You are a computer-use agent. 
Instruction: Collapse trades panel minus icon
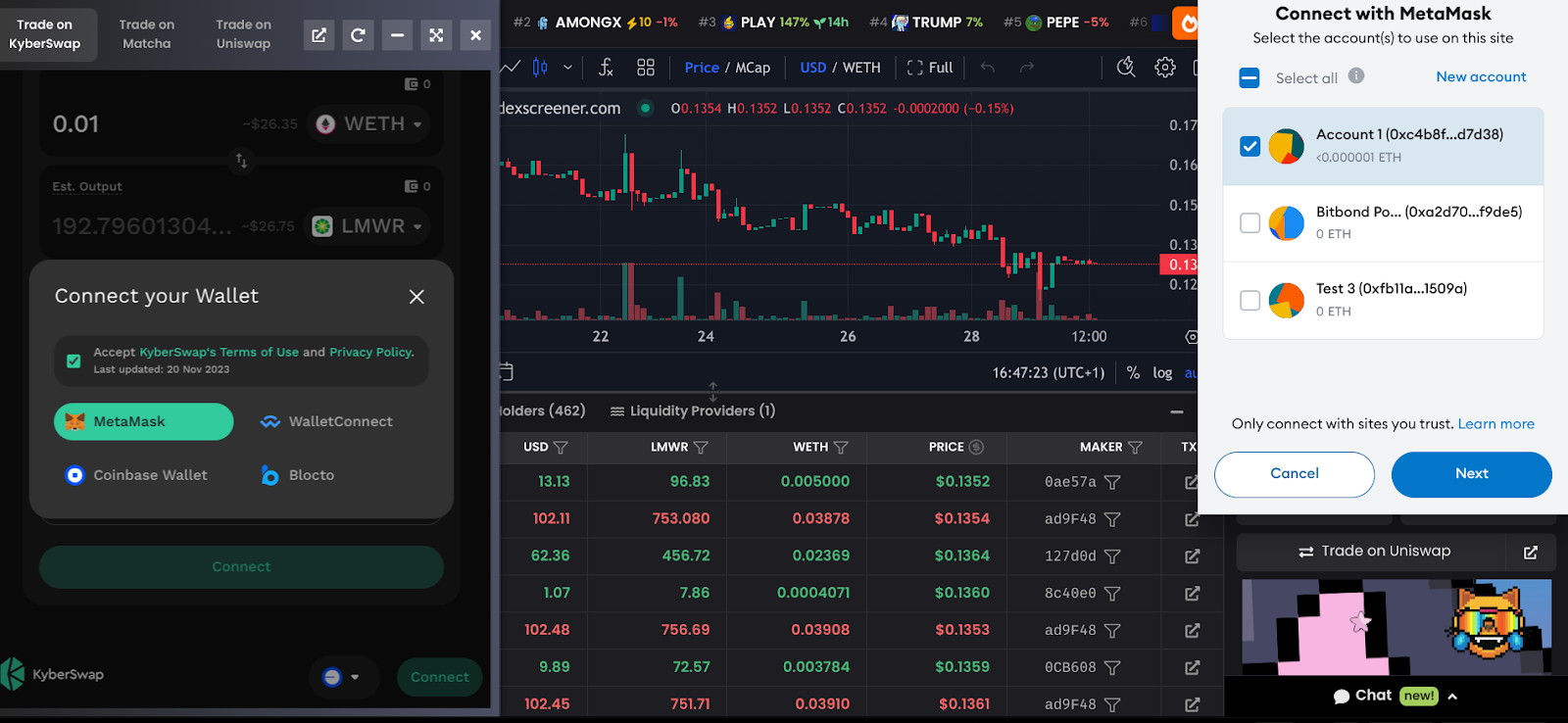point(1177,412)
